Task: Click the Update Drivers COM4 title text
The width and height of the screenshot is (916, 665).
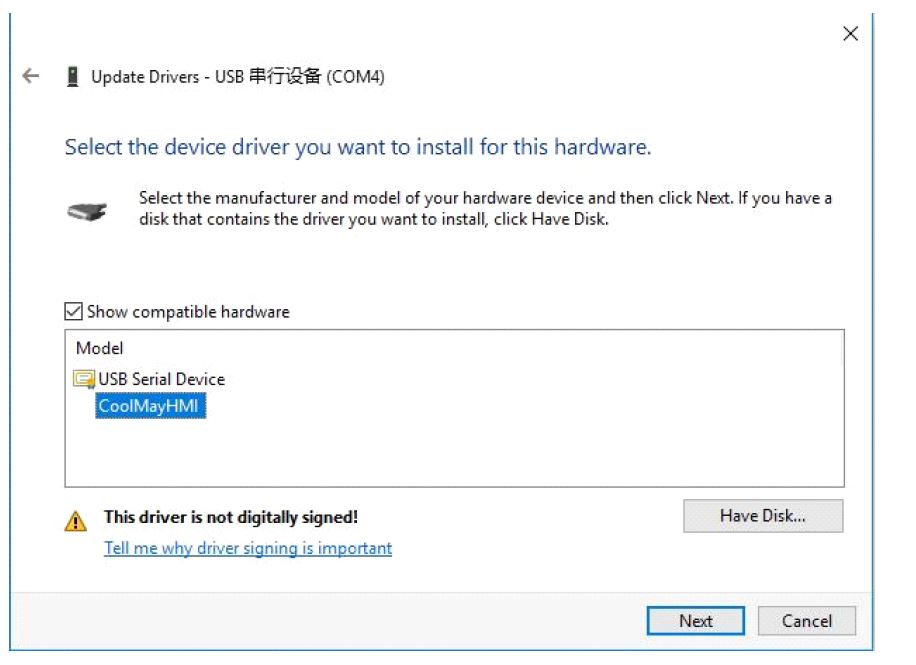Action: pyautogui.click(x=238, y=77)
